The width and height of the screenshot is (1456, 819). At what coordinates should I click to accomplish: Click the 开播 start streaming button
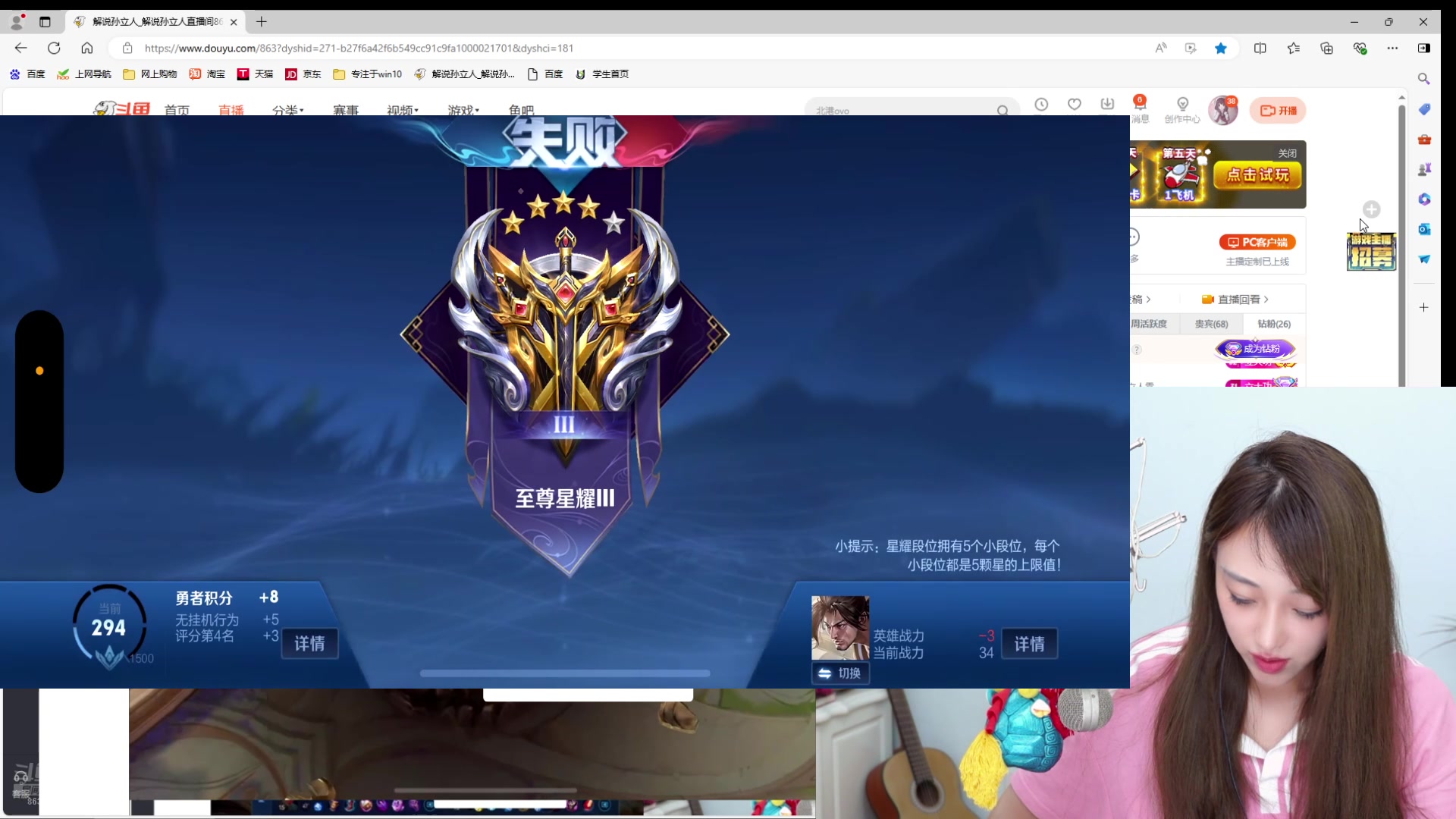tap(1278, 111)
